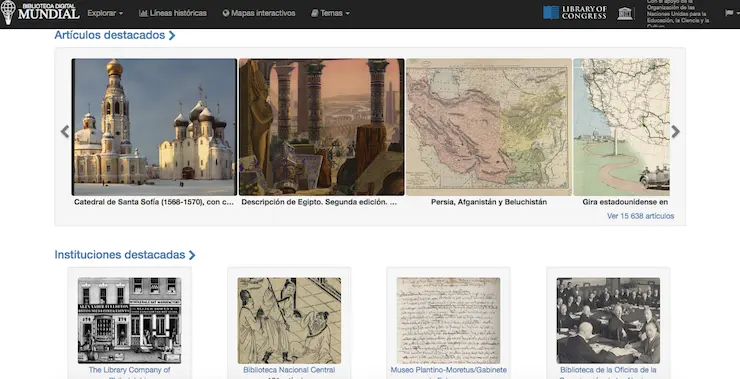Open the Instituciones destacadas heading link
The image size is (740, 379).
point(125,255)
